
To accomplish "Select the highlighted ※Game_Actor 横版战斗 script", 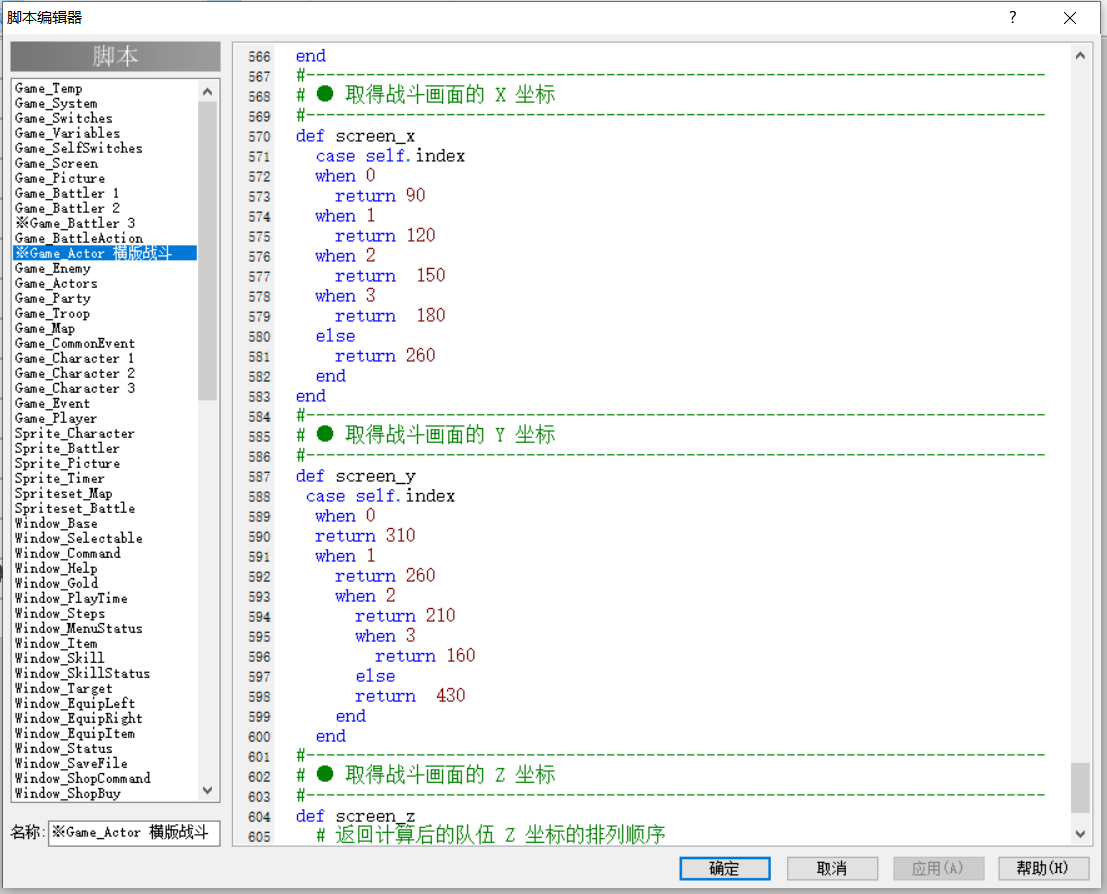I will pyautogui.click(x=104, y=253).
